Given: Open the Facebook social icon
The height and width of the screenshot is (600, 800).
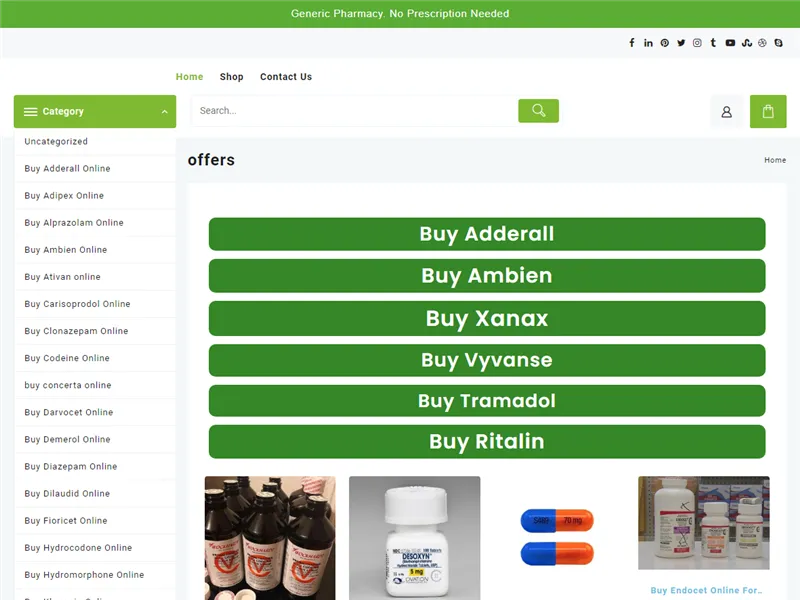Looking at the screenshot, I should [x=631, y=42].
